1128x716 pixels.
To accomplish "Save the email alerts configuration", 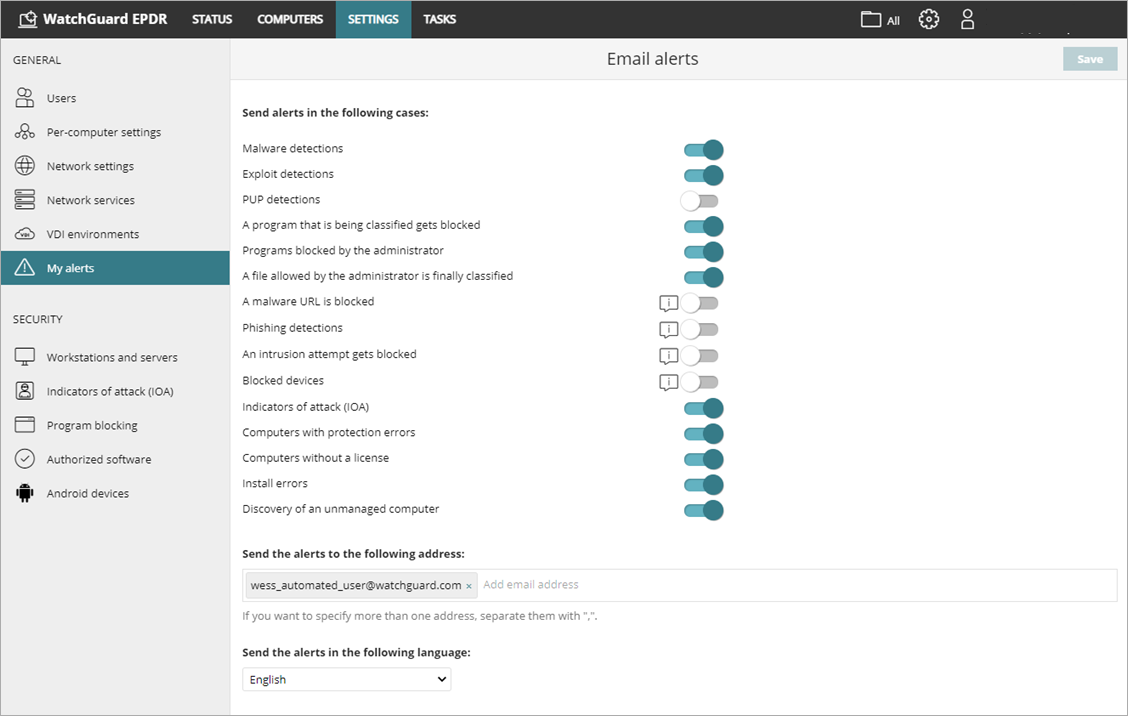I will (x=1089, y=58).
